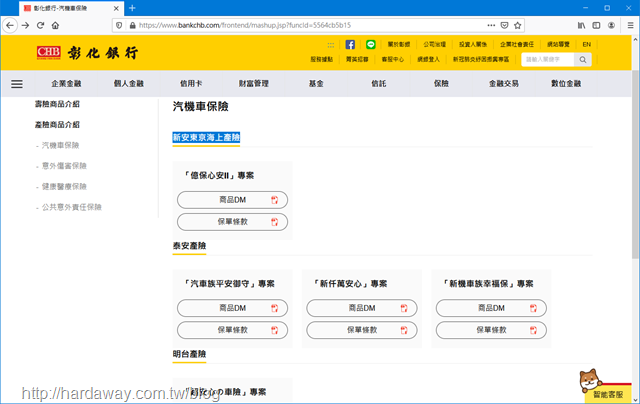Open 保單條款 PDF for 億保心安II 專案

pos(232,222)
